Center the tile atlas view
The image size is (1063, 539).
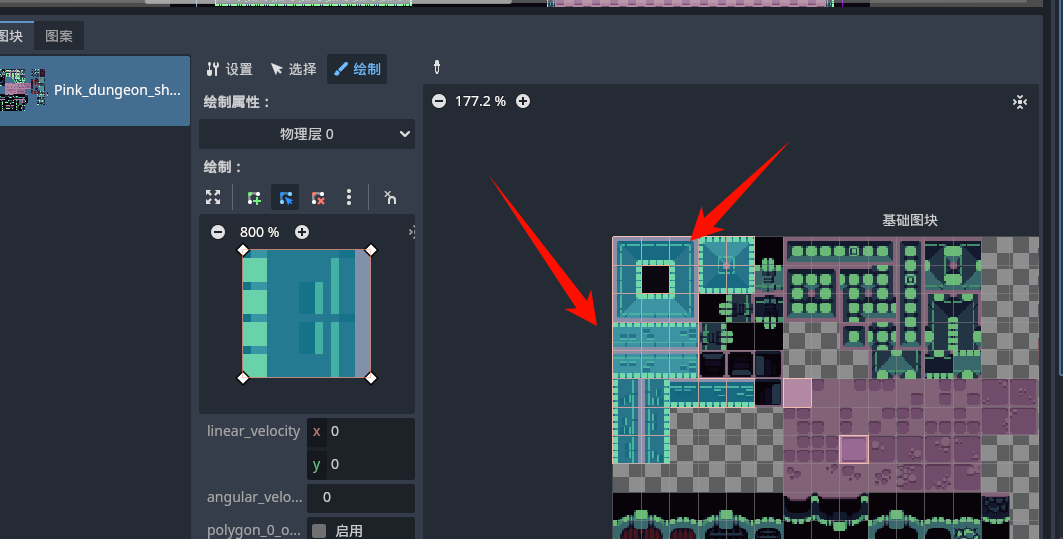click(1020, 102)
